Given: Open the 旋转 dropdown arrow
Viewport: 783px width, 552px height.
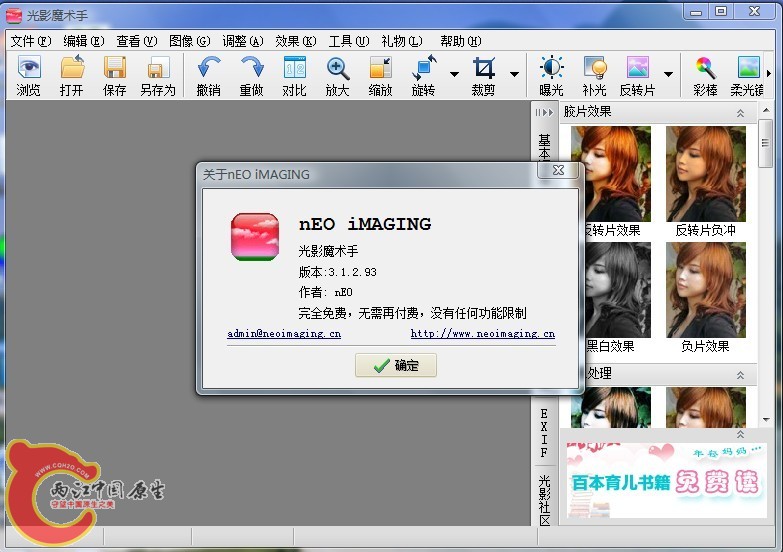Looking at the screenshot, I should [x=454, y=74].
